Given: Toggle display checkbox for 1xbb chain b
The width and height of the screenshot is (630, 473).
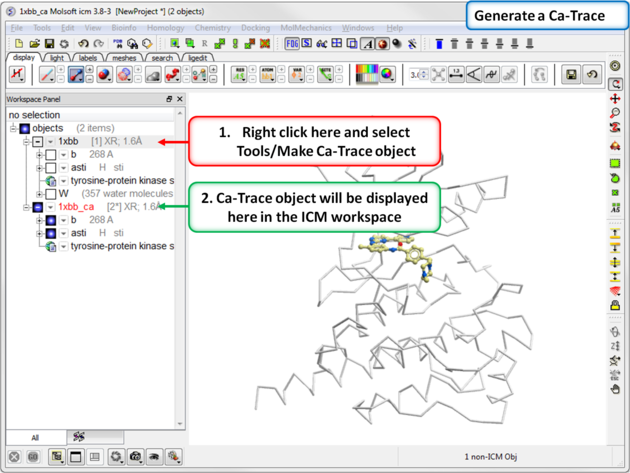Looking at the screenshot, I should (x=50, y=155).
